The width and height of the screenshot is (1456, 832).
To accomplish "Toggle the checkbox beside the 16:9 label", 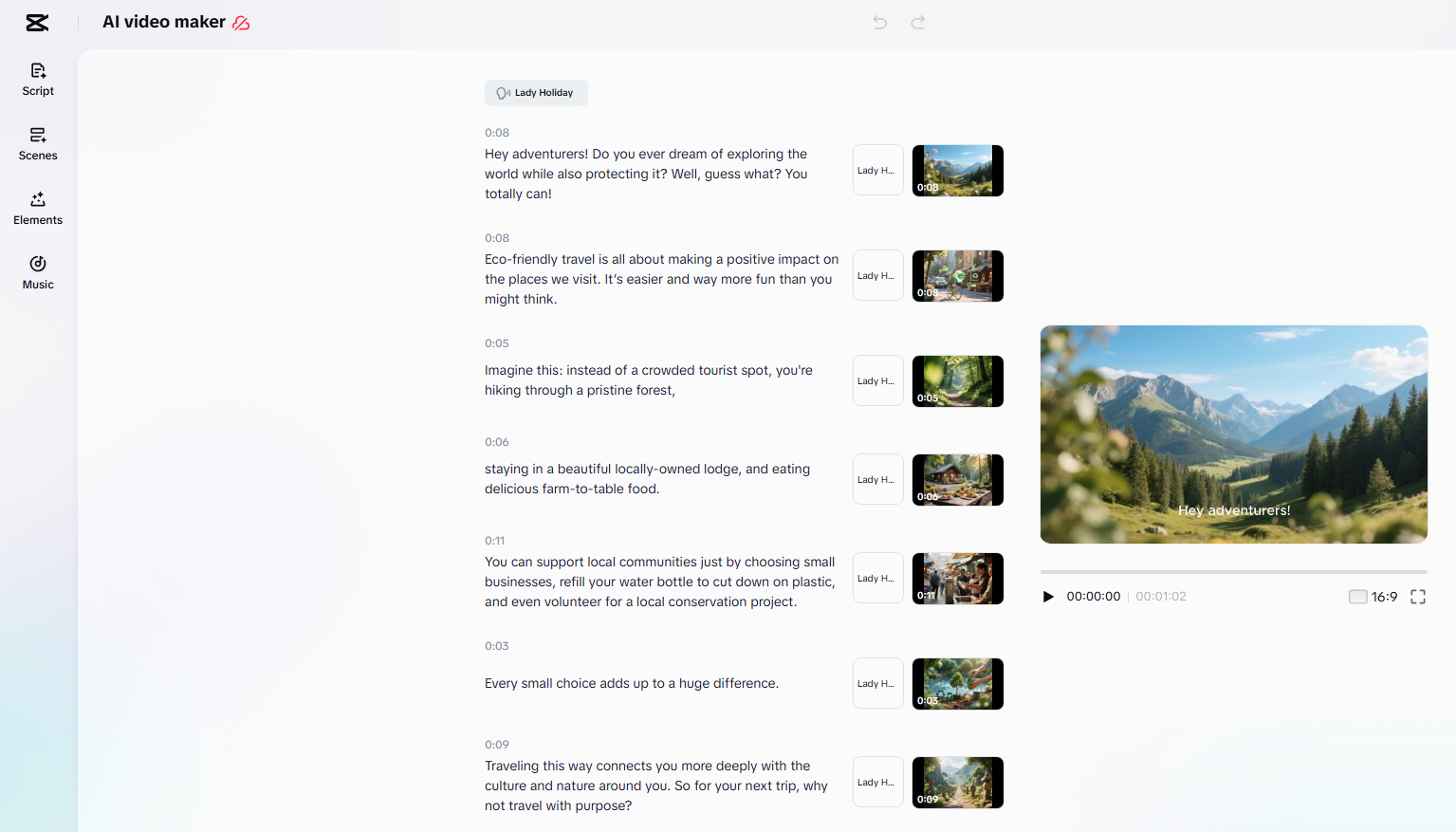I will coord(1356,596).
